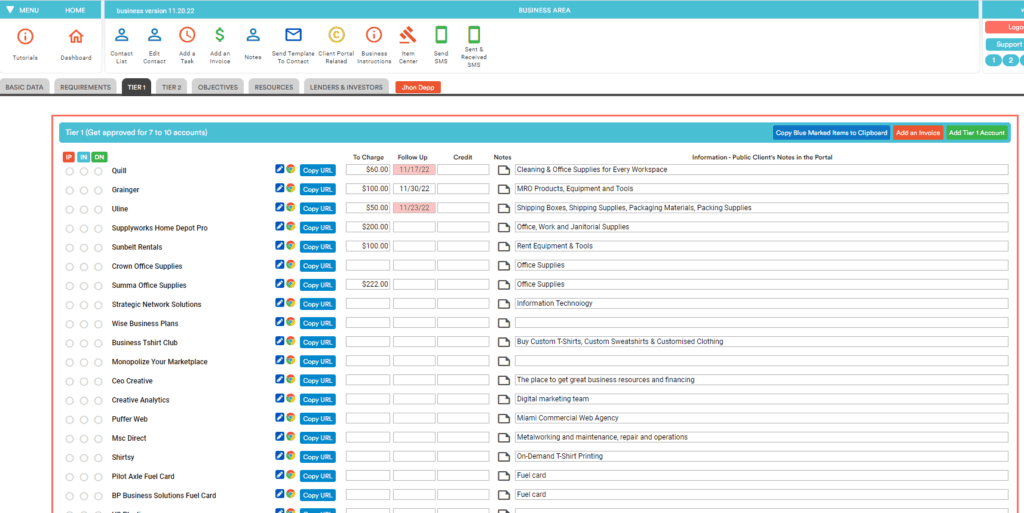Open the notes icon for Ceo Creative
The width and height of the screenshot is (1024, 513).
(503, 381)
